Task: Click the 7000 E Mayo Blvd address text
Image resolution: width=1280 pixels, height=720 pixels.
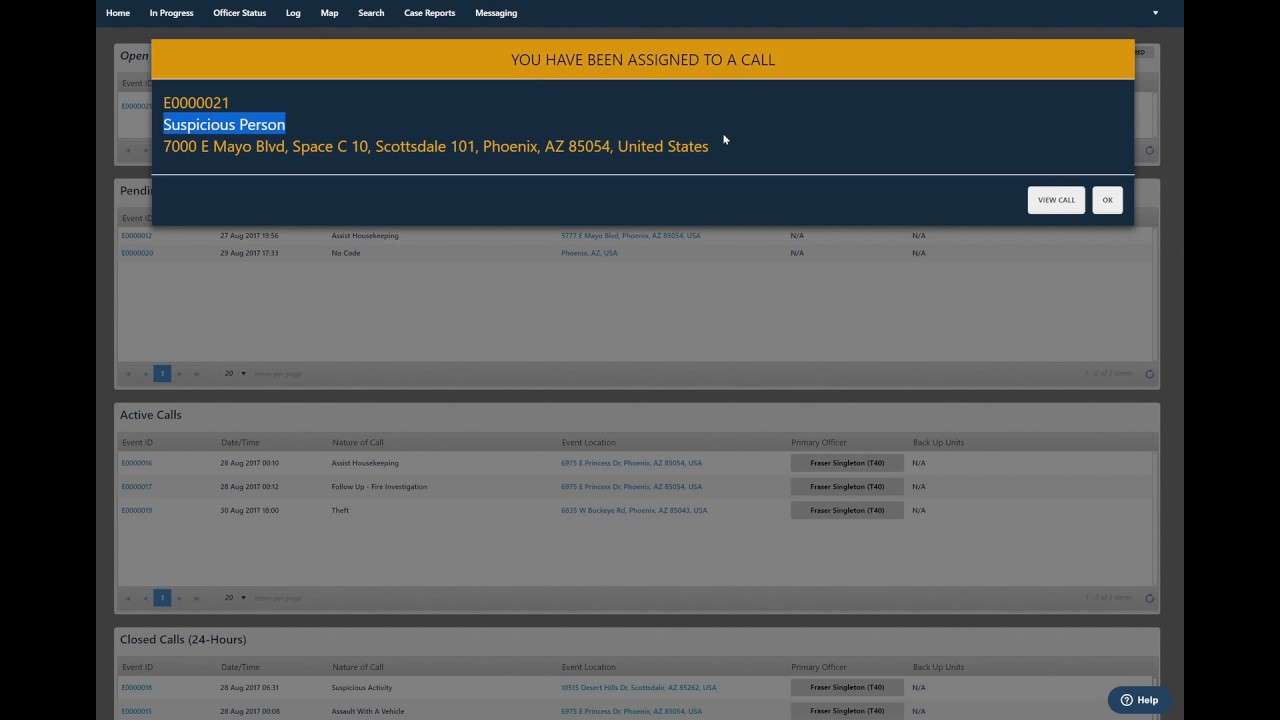Action: click(x=436, y=147)
